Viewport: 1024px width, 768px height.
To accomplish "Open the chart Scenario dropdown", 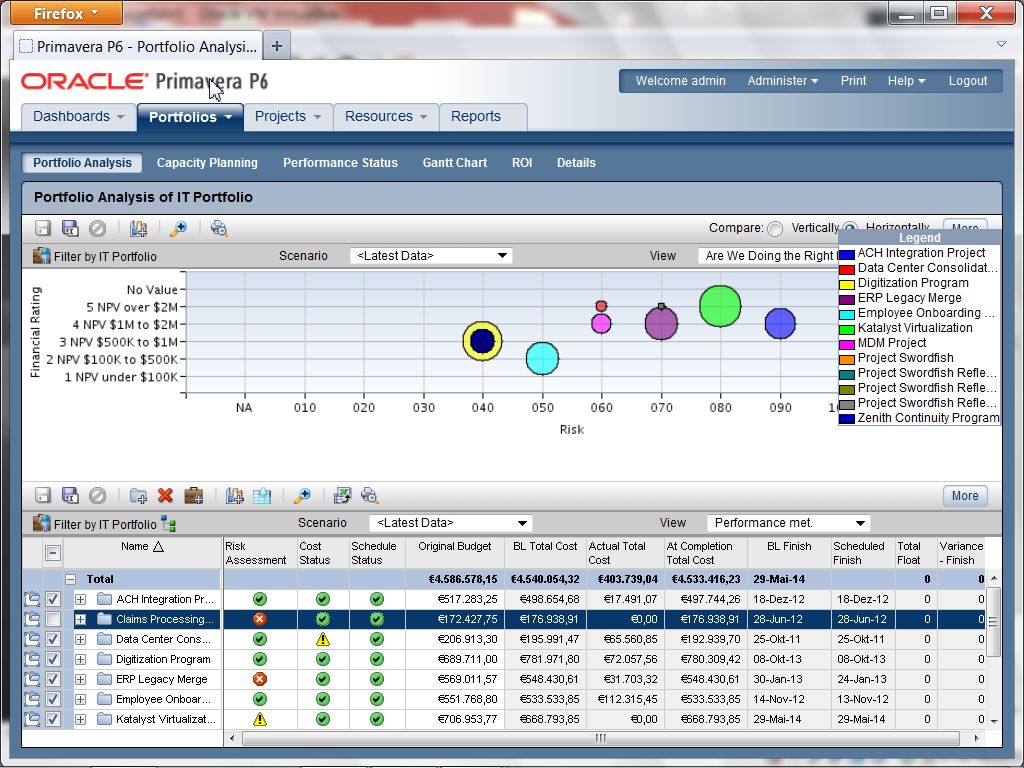I will pos(431,256).
